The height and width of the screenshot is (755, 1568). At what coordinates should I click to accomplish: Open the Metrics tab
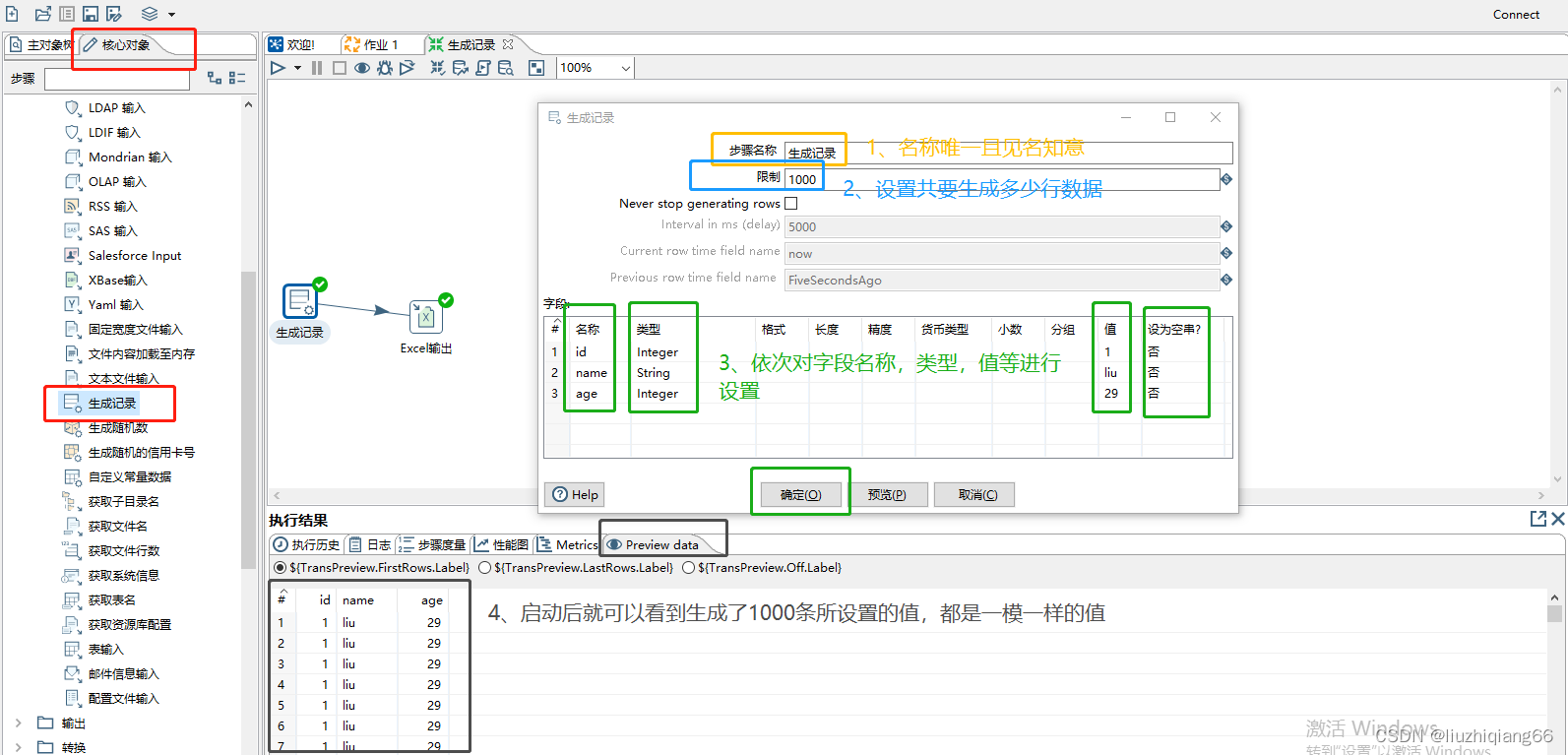pos(567,544)
